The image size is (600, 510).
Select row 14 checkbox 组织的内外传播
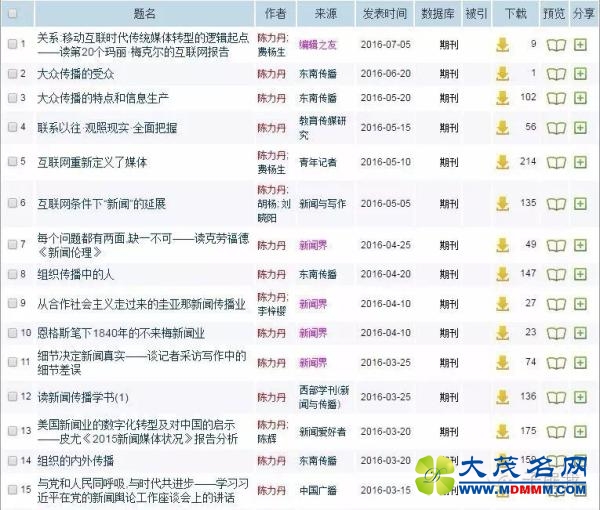[12, 460]
